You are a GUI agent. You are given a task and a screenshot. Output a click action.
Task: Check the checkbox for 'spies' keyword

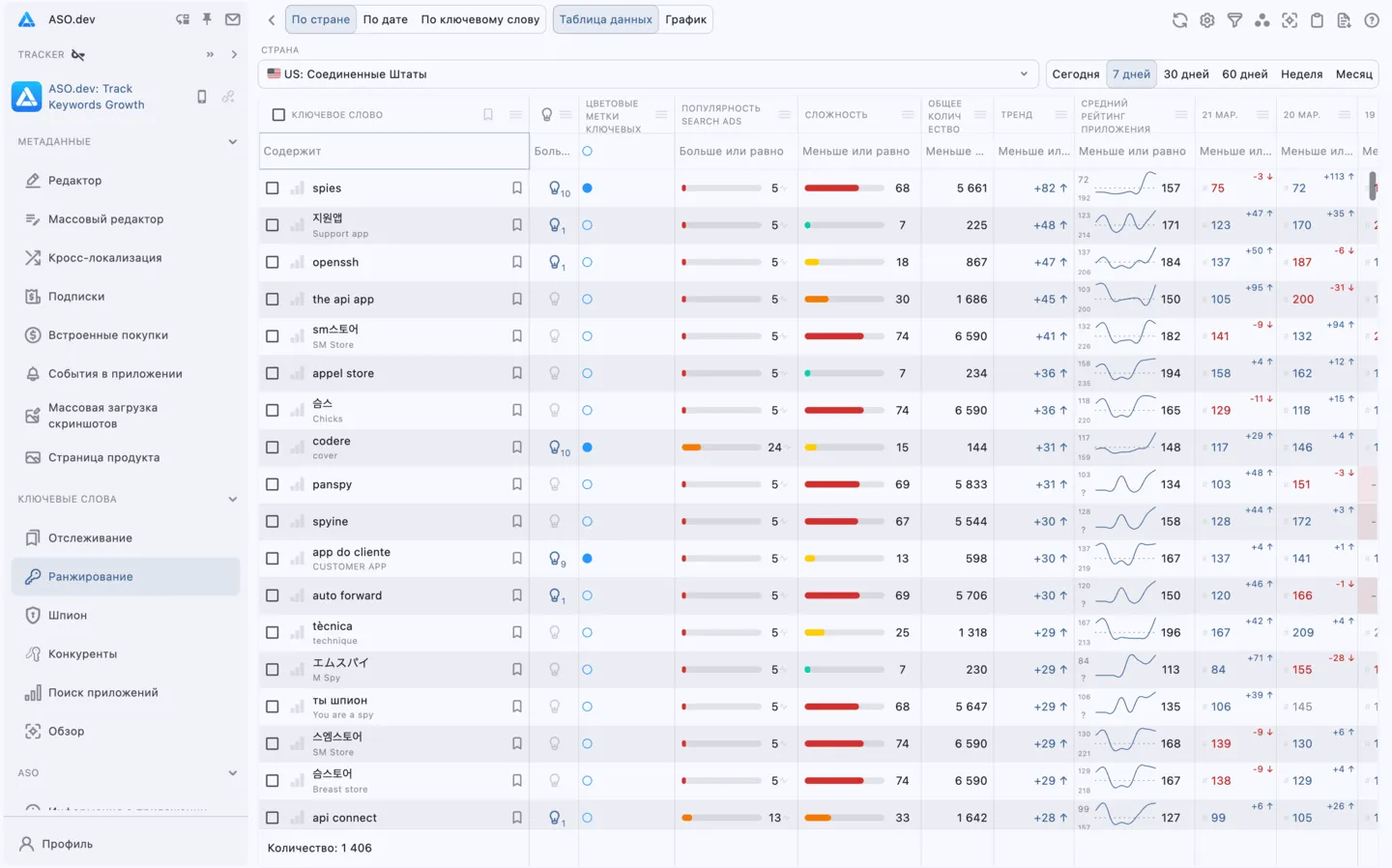coord(273,188)
